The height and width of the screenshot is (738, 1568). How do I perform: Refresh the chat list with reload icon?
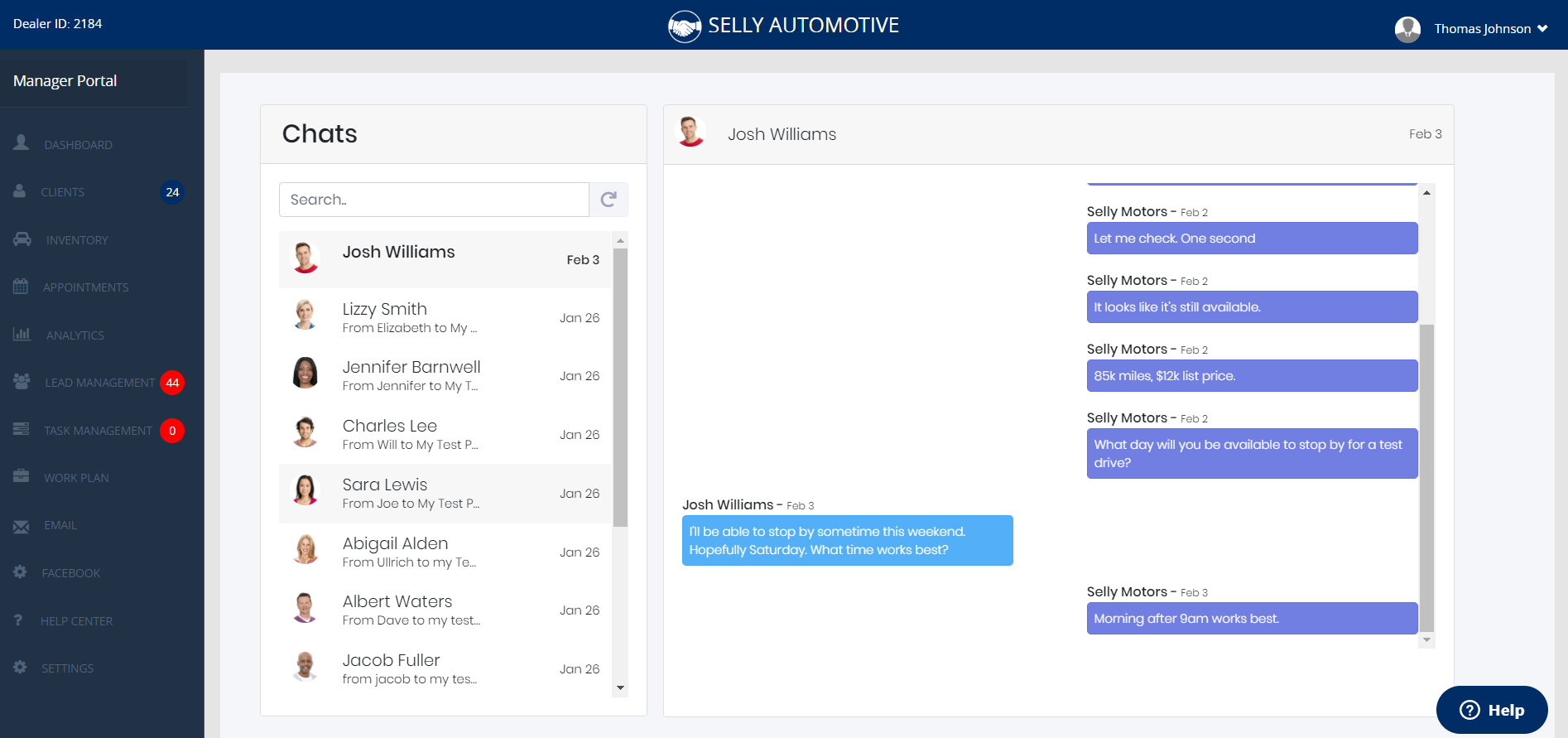pos(608,200)
